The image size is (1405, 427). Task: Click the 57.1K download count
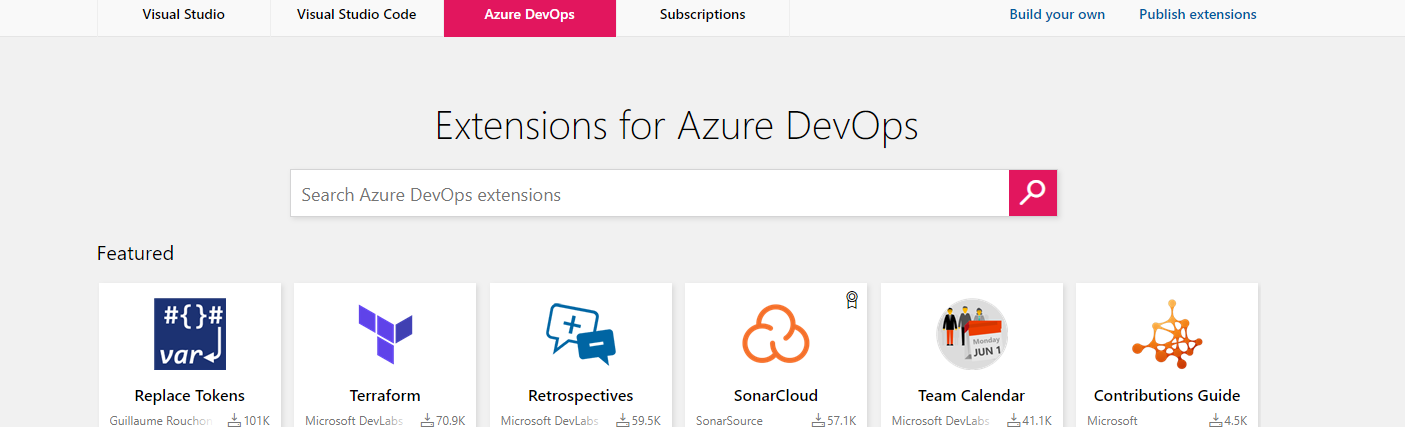(842, 421)
